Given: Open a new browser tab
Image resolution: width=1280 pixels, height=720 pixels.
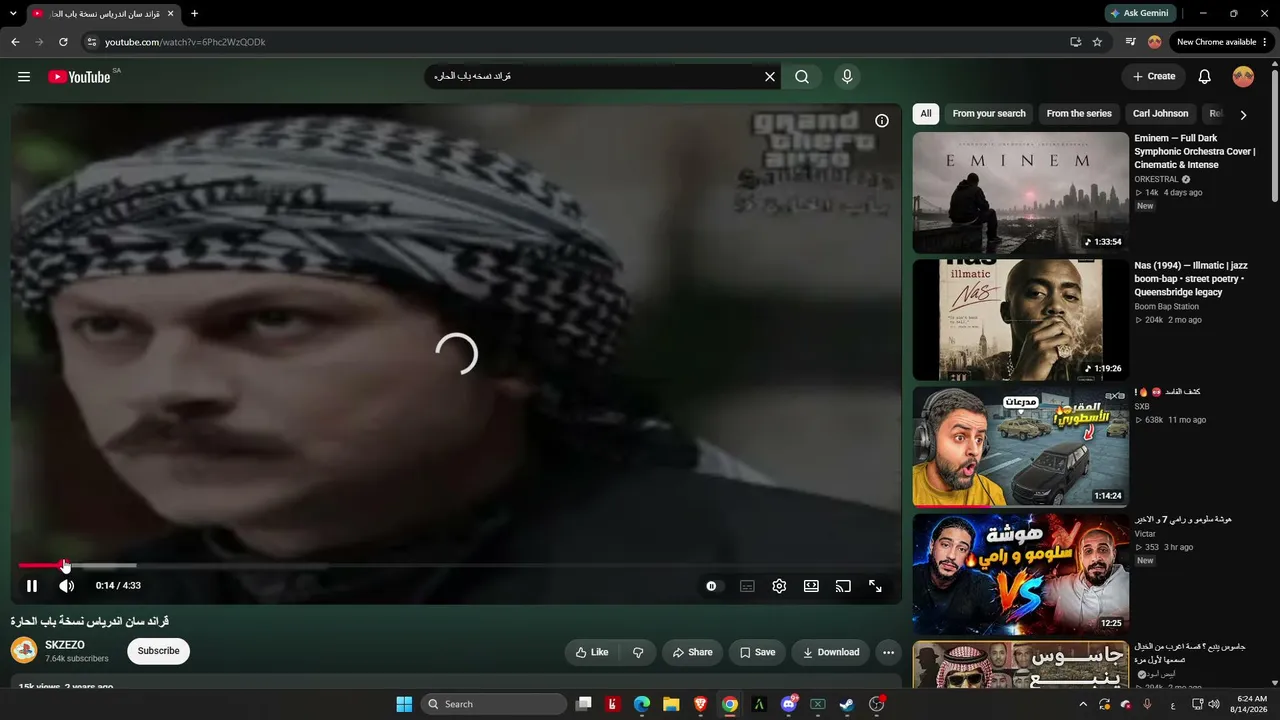Looking at the screenshot, I should pyautogui.click(x=194, y=13).
